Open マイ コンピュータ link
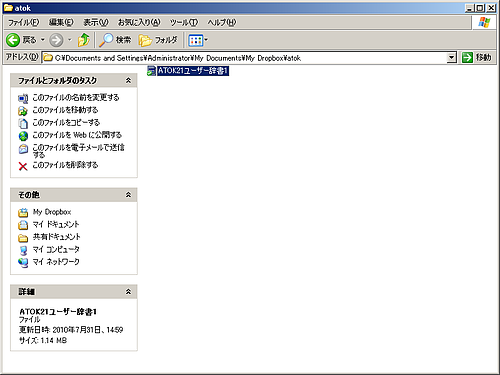This screenshot has width=500, height=375. point(56,249)
